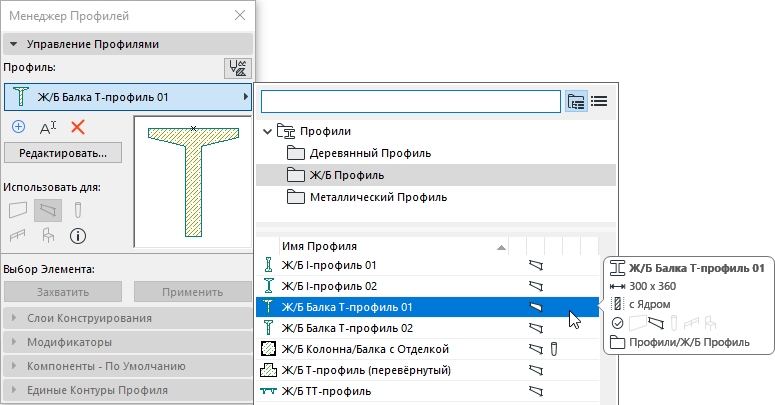Select Ж/Б ТТ-профиль in list
The width and height of the screenshot is (775, 405).
pyautogui.click(x=428, y=391)
